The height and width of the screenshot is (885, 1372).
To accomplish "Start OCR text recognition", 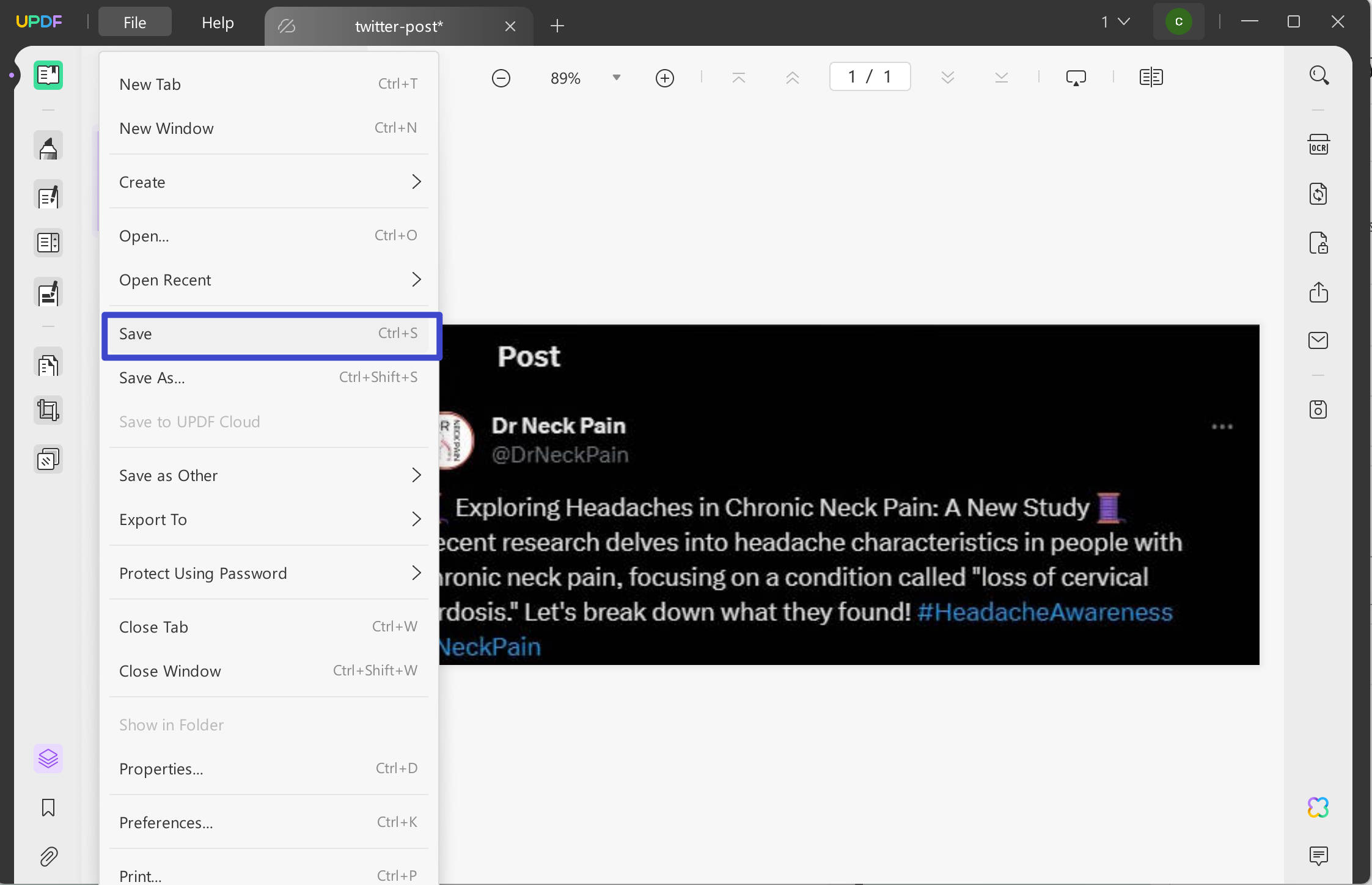I will 1319,144.
